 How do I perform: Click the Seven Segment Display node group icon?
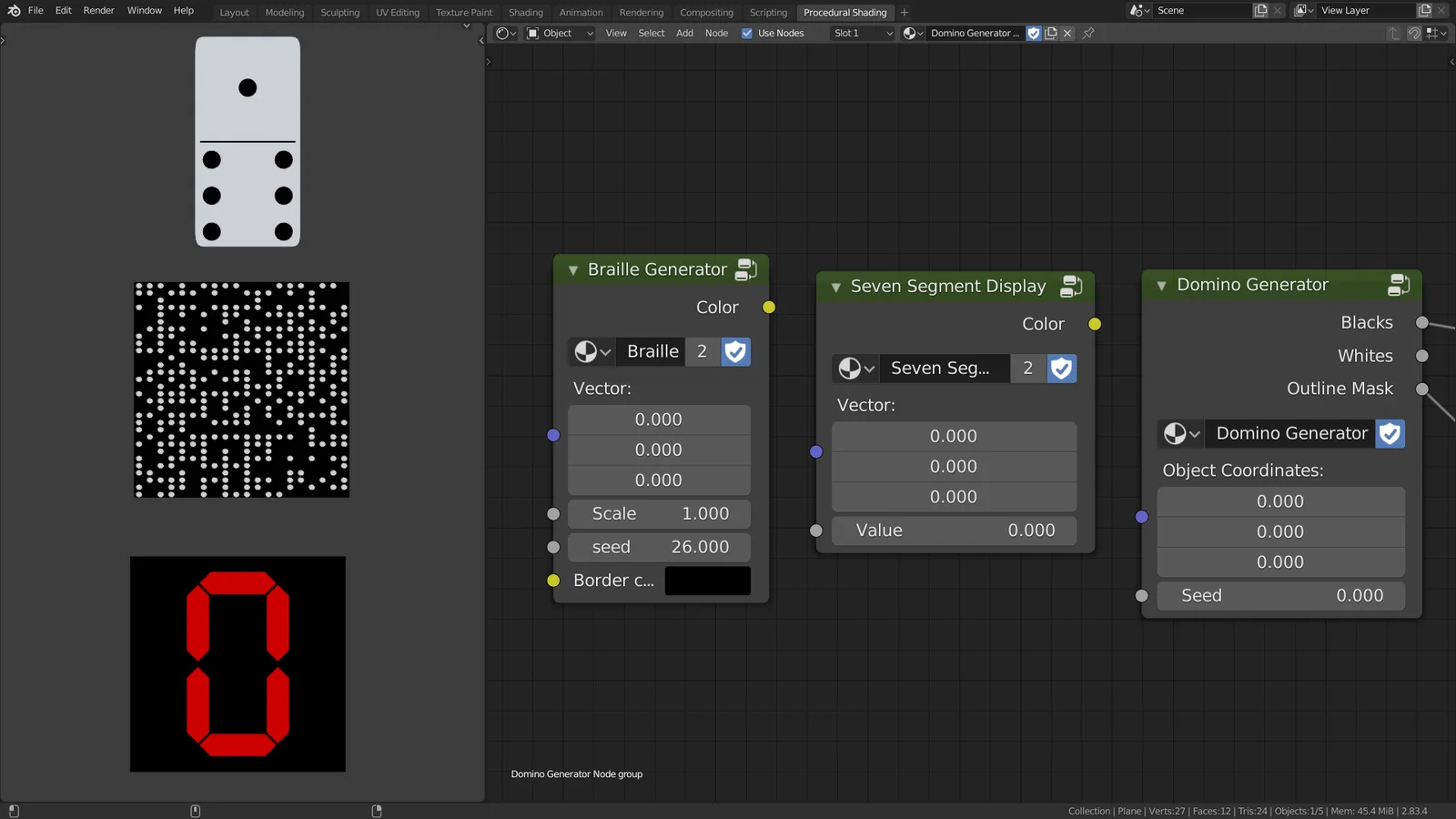(x=1071, y=287)
